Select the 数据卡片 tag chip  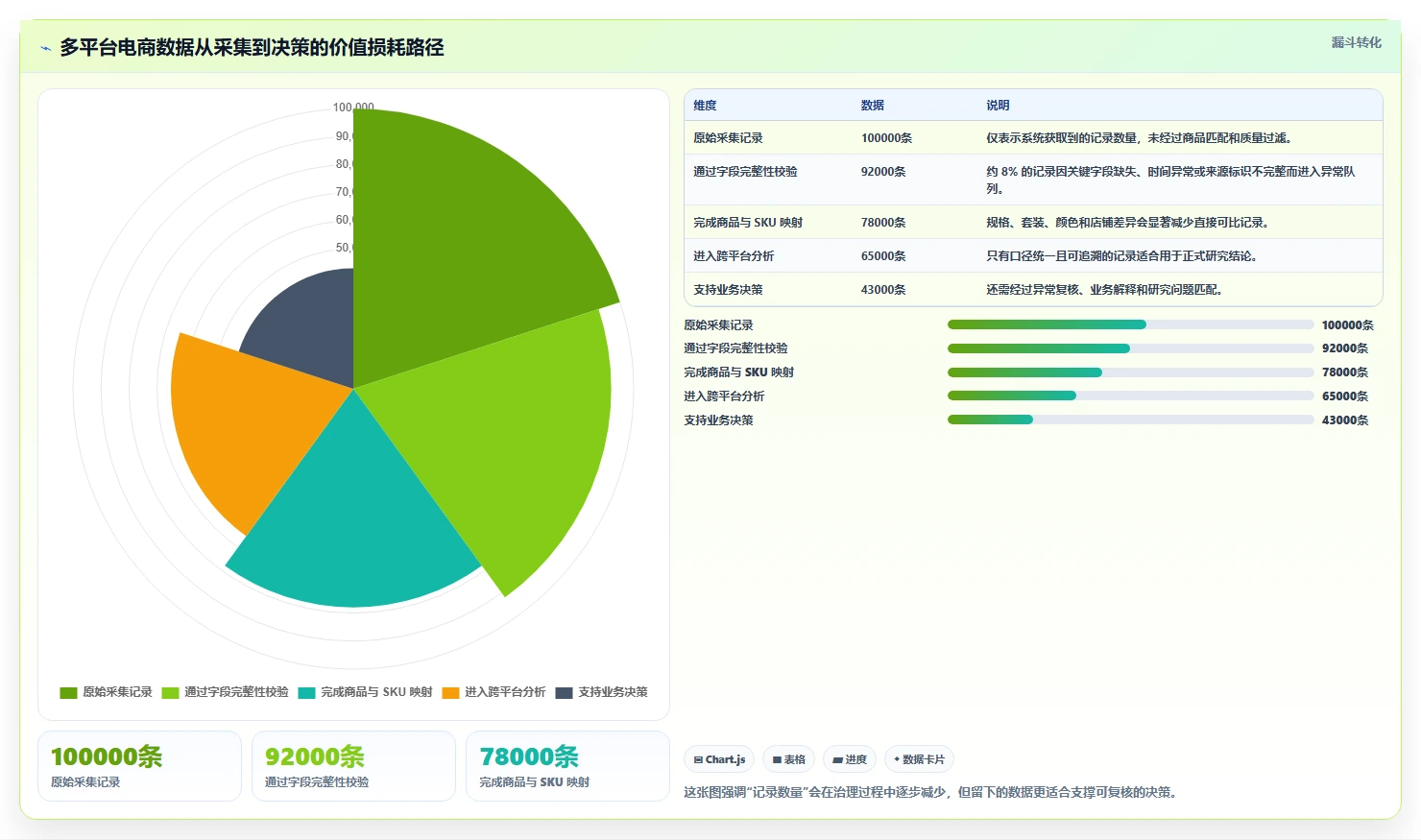[919, 759]
